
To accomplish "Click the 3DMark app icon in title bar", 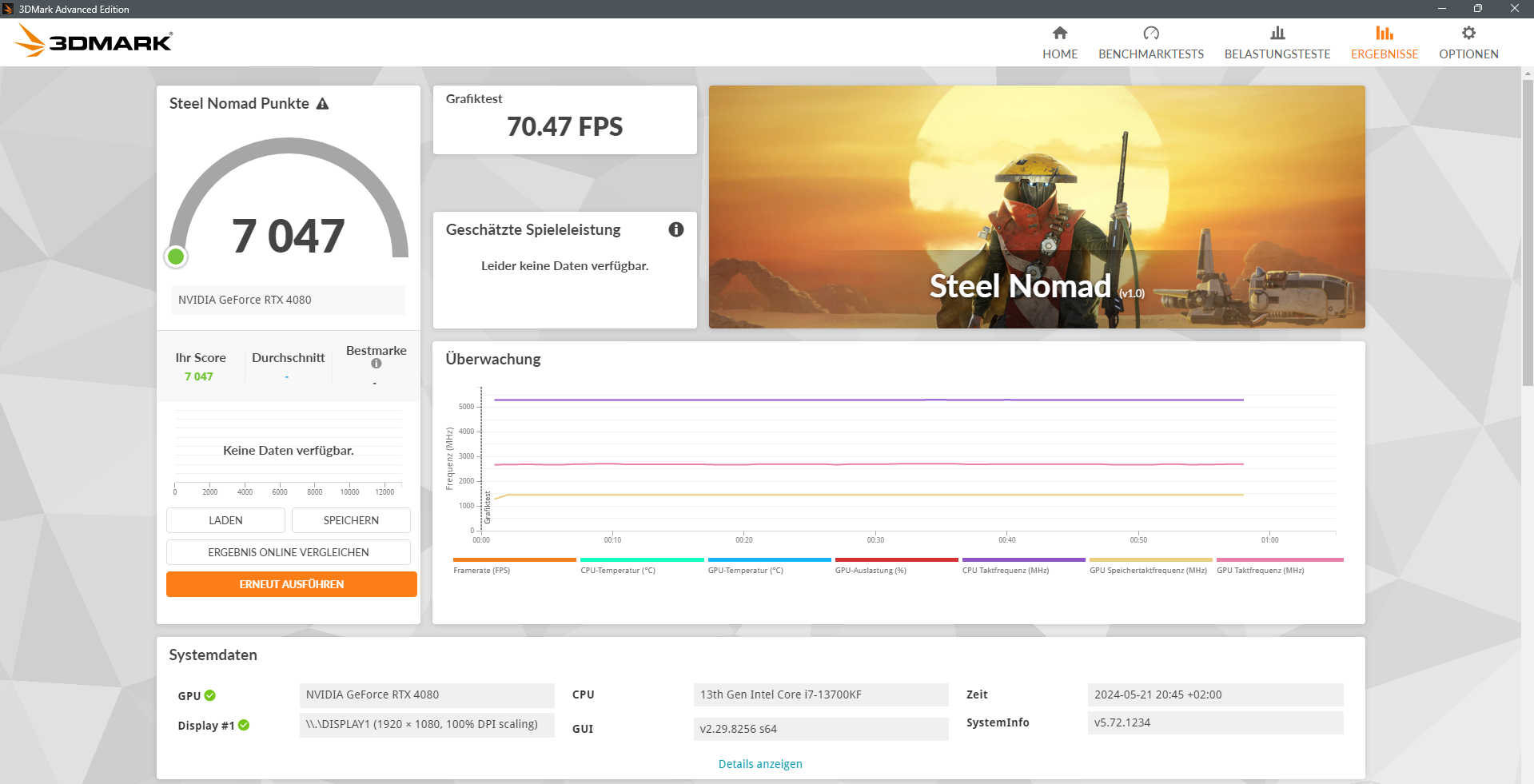I will (8, 9).
